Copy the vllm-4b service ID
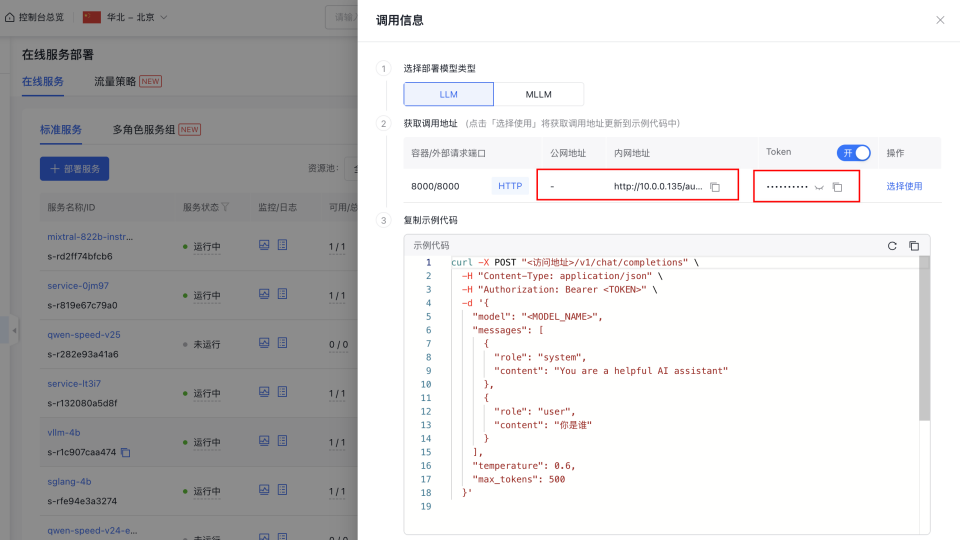This screenshot has width=960, height=540. click(125, 452)
